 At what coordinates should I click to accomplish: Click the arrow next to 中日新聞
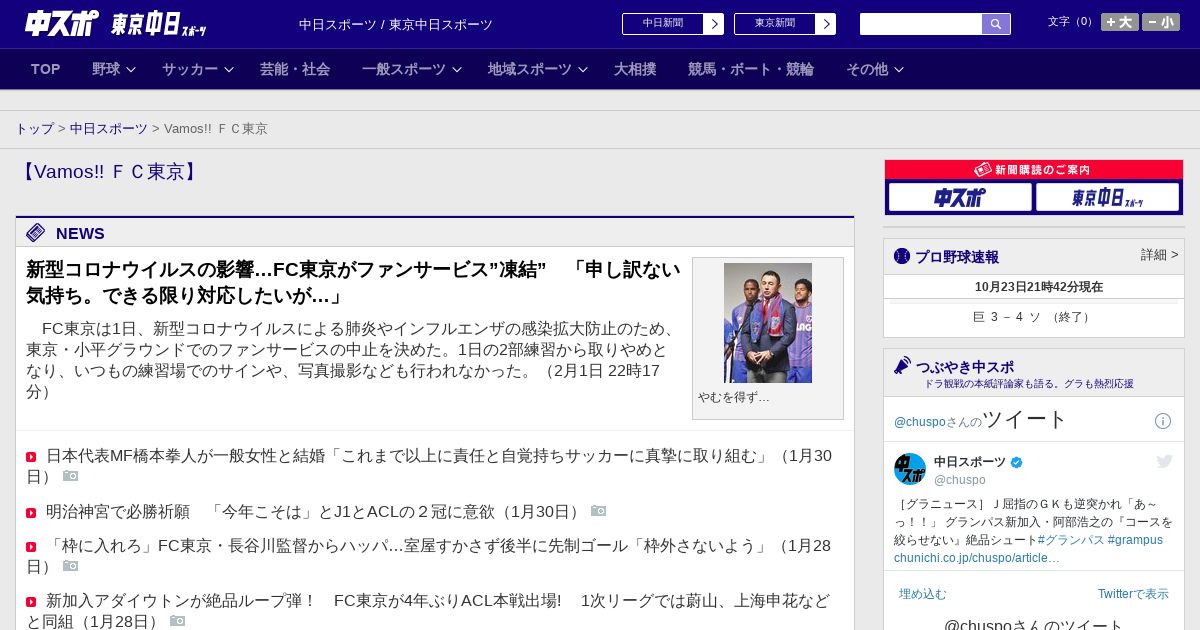(x=714, y=24)
